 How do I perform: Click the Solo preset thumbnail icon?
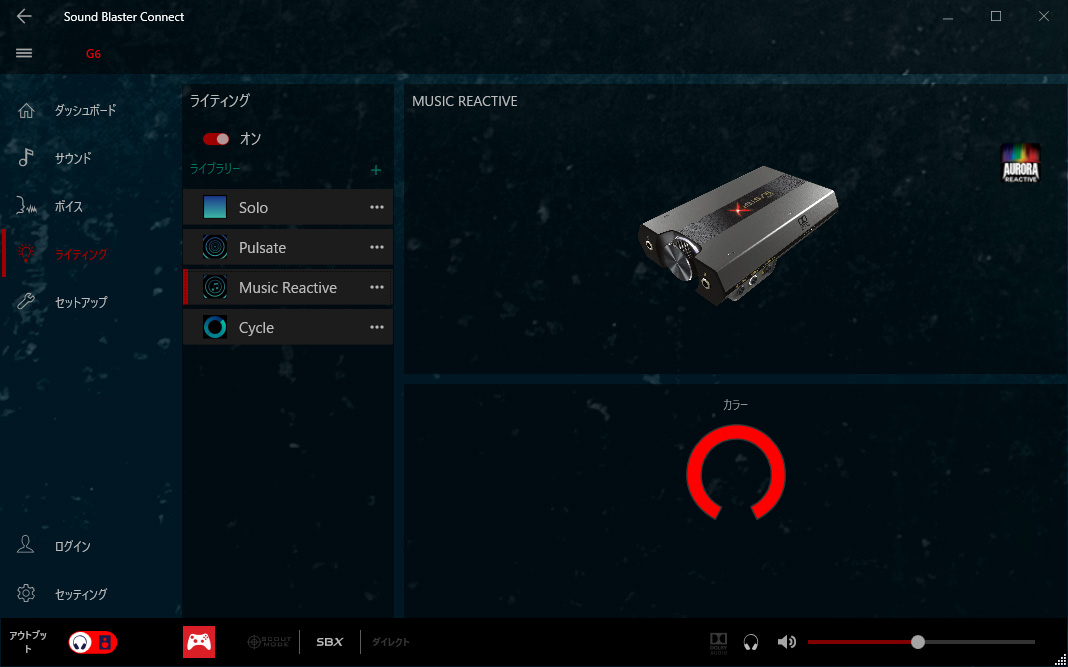(x=215, y=207)
